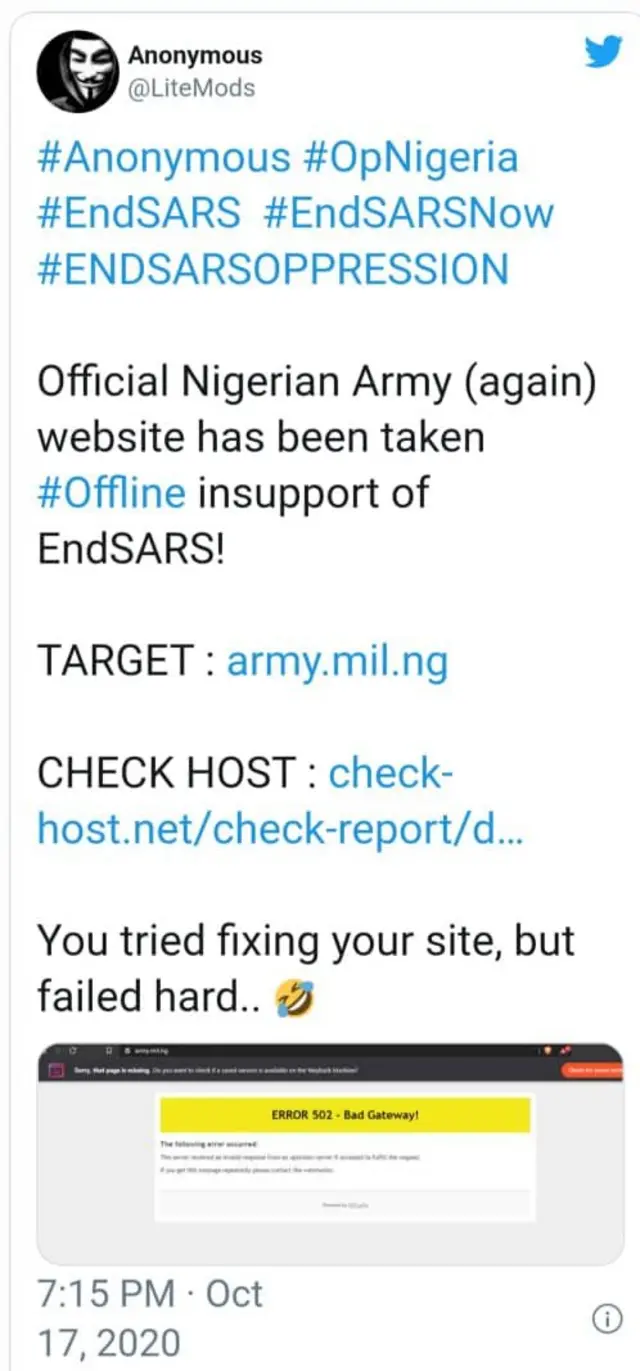640x1371 pixels.
Task: Open the Anonymous profile avatar
Action: pyautogui.click(x=78, y=72)
